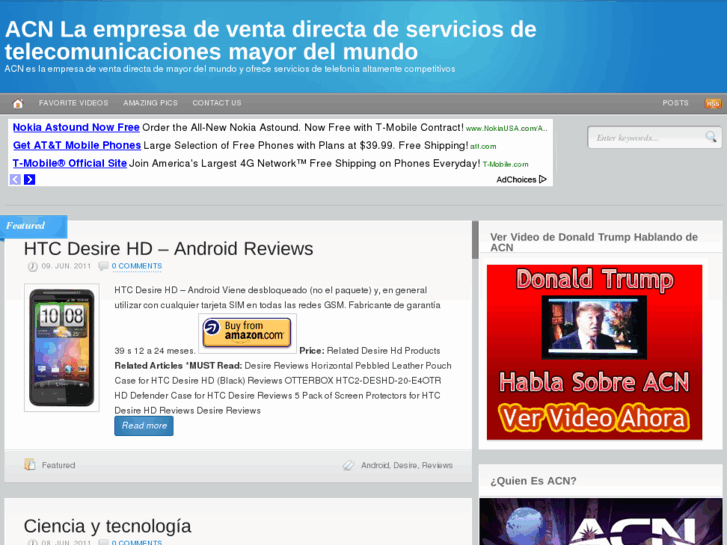
Task: Open the Nokia Astound Now Free ad
Action: [76, 127]
